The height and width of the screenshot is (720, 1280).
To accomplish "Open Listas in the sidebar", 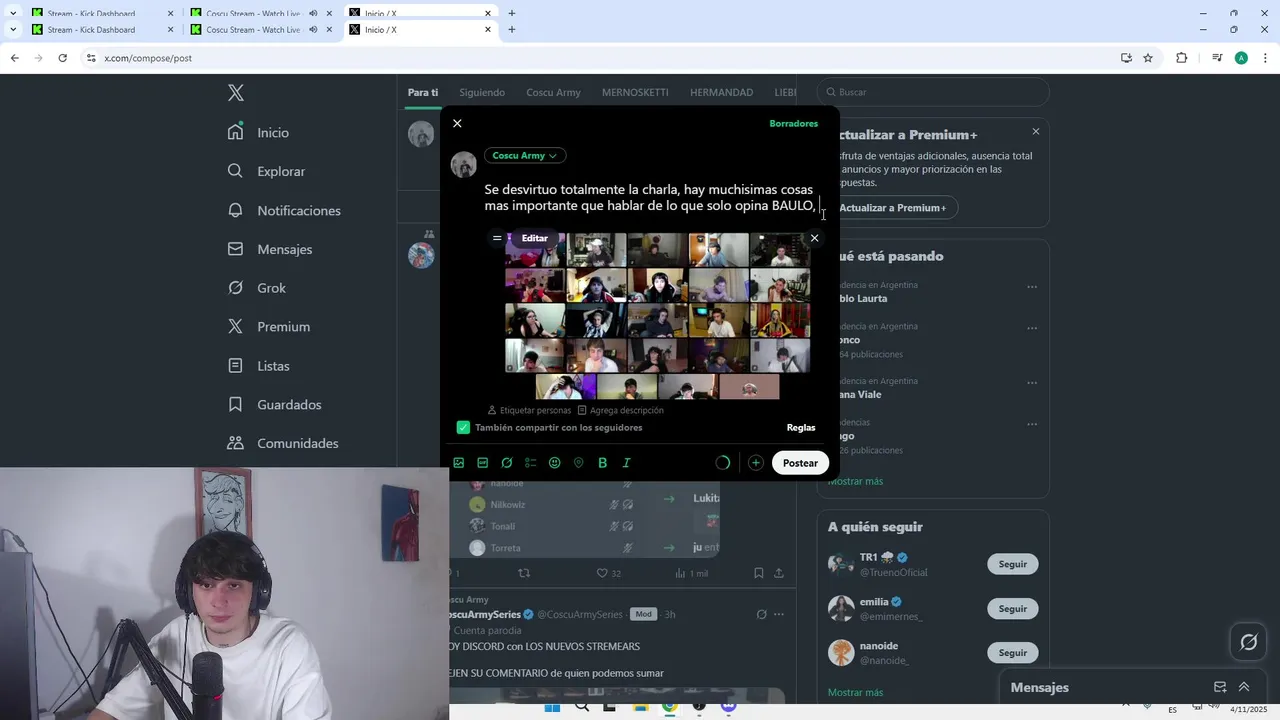I will (258, 366).
